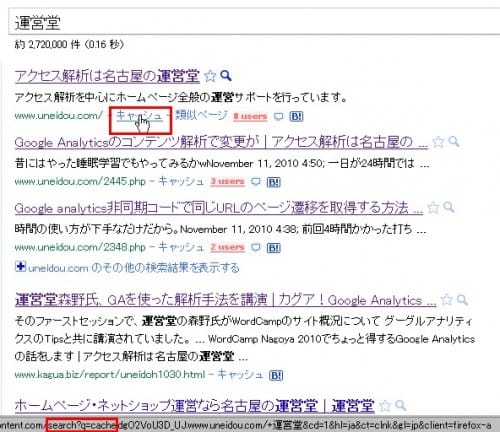Viewport: 500px width, 432px height.
Task: Click the search box containing 運営堂
Action: pos(253,22)
